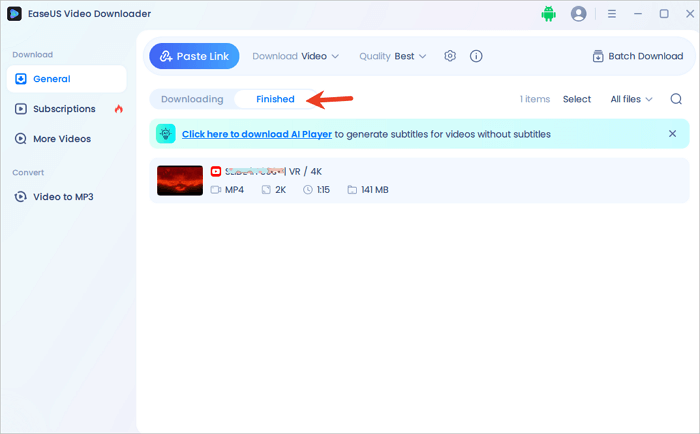Click the EaseUS Video Downloader logo
Screen dimensions: 700x434
coord(14,14)
